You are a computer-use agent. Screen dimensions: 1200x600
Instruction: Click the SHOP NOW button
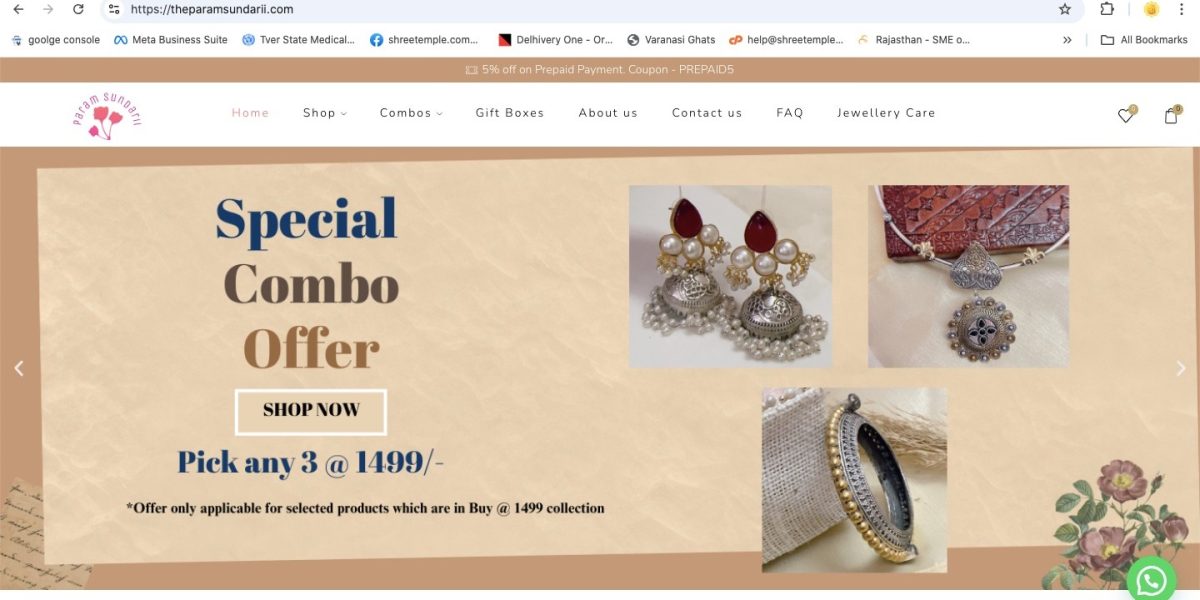(x=311, y=411)
